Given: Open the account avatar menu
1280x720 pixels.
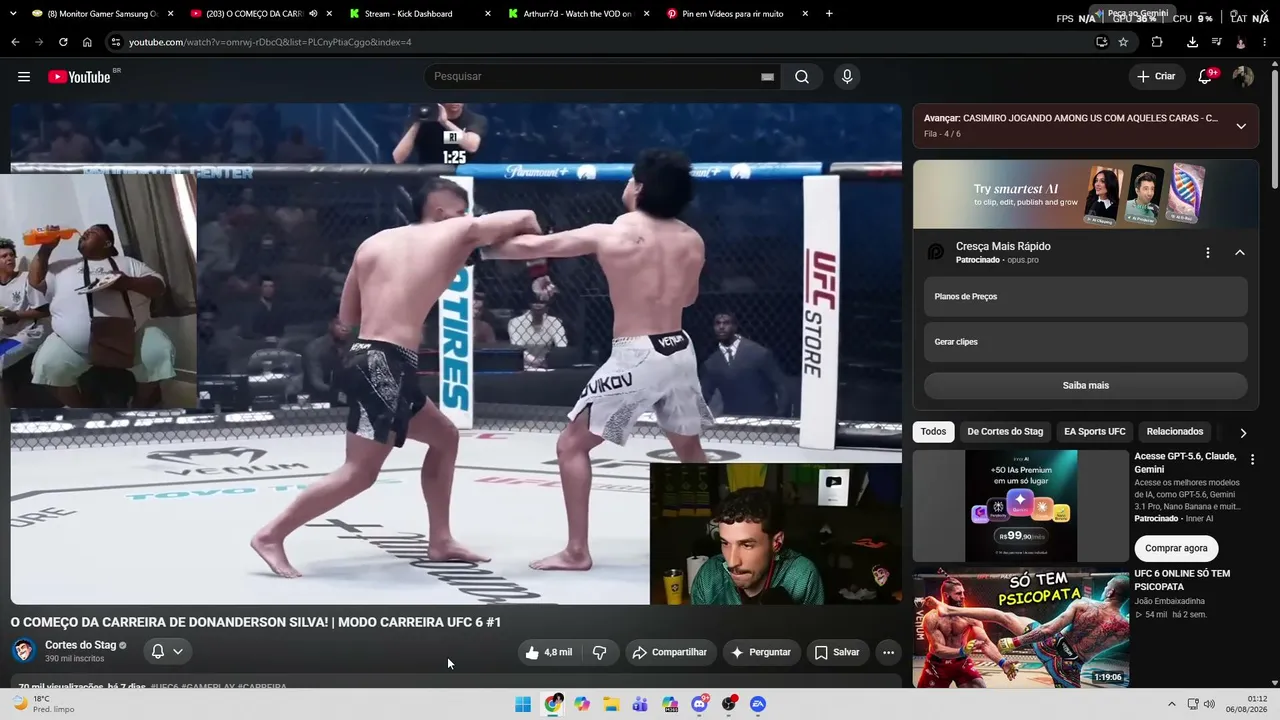Looking at the screenshot, I should point(1243,77).
